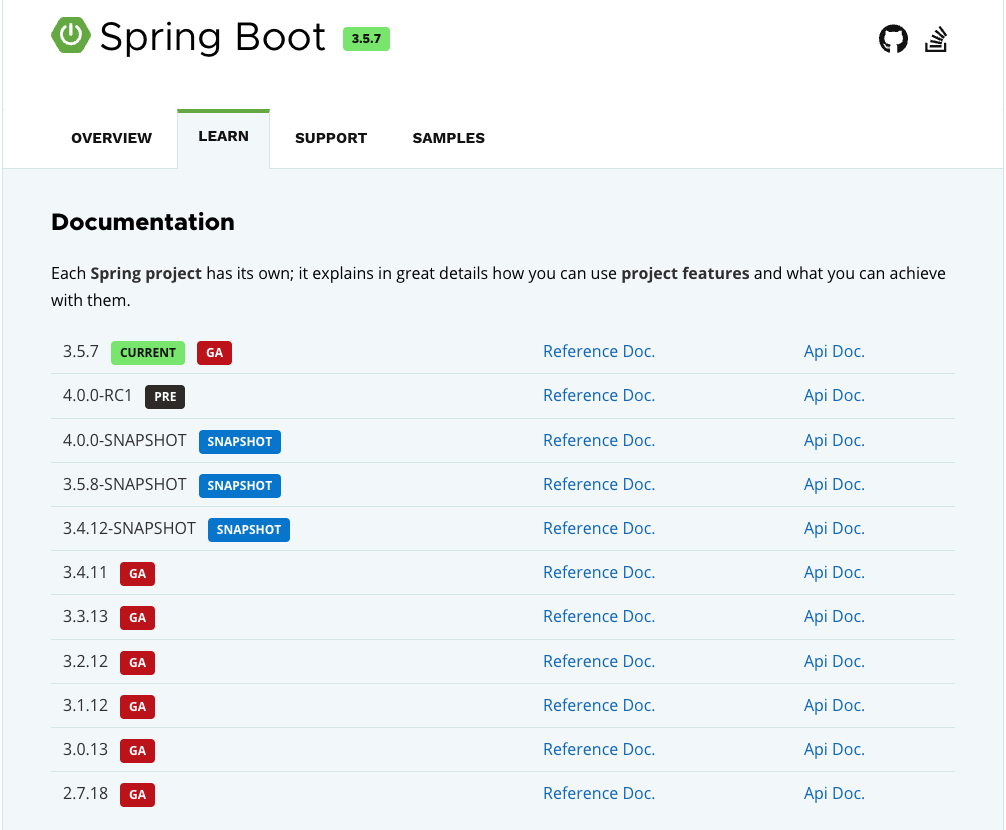Select the Learn tab
This screenshot has height=830, width=1006.
pyautogui.click(x=223, y=137)
